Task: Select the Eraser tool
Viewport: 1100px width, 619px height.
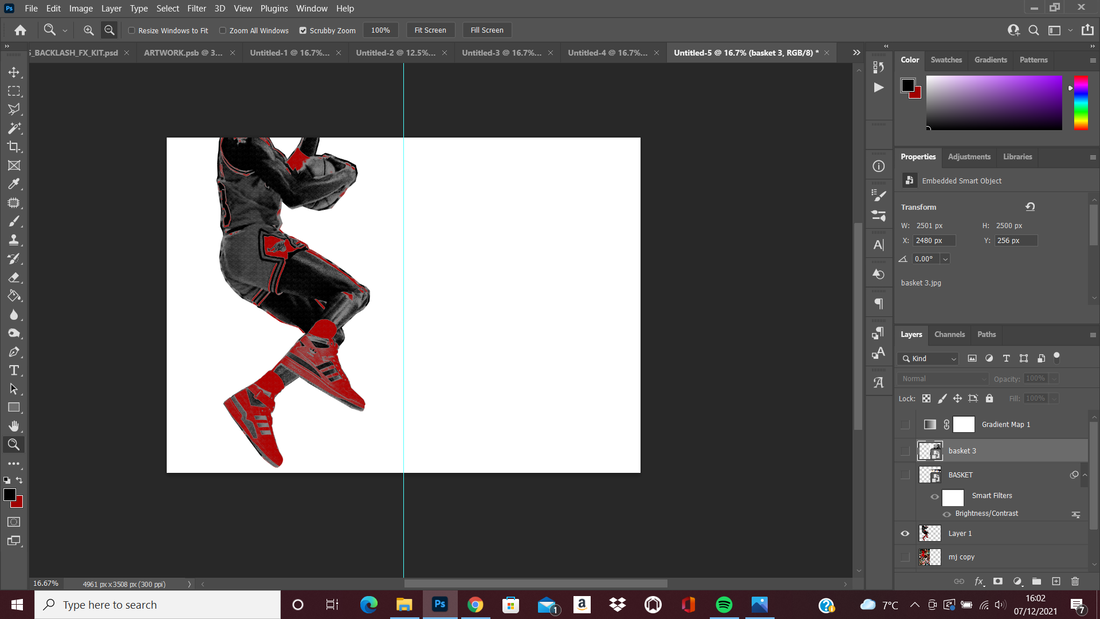Action: 14,277
